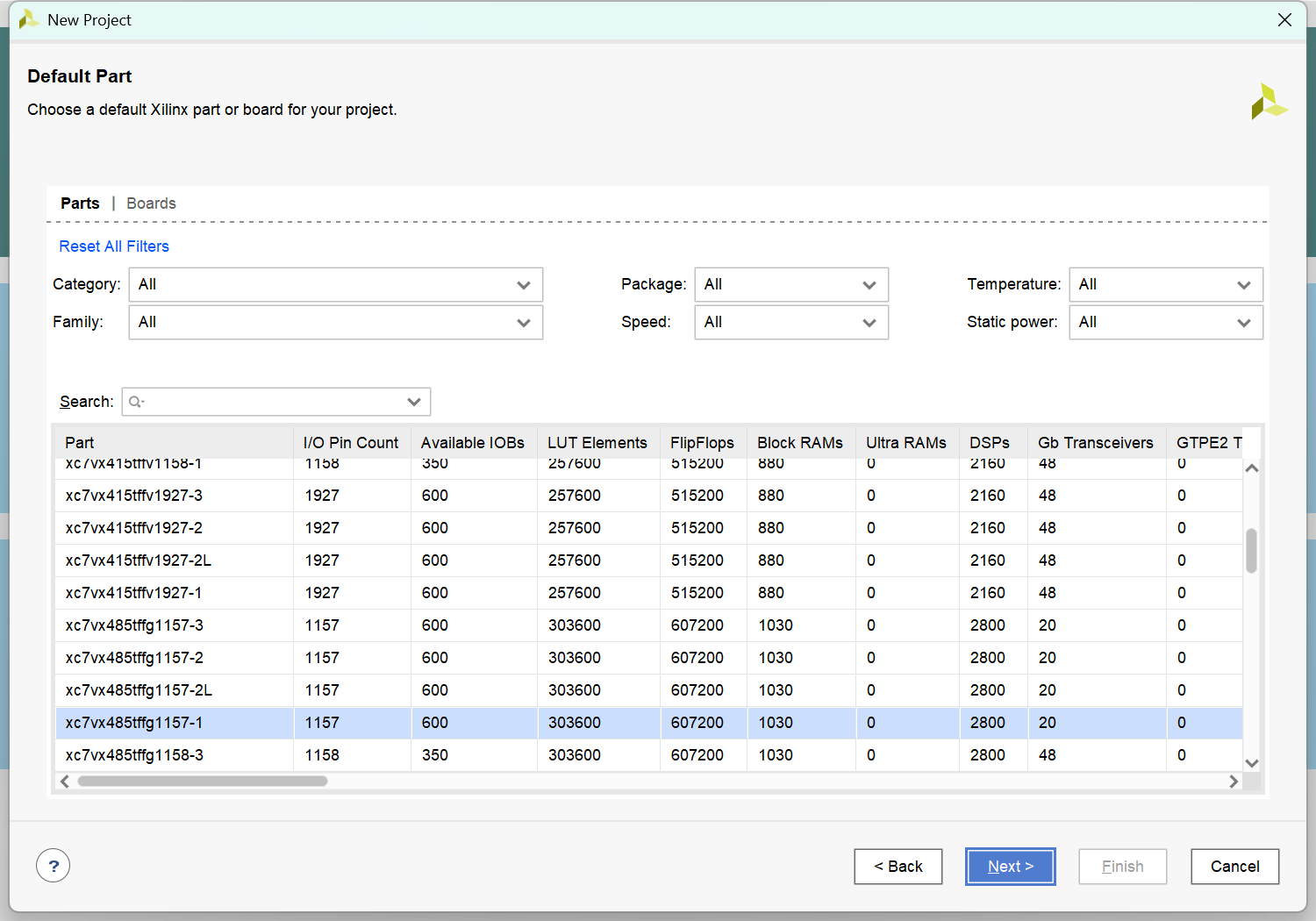Select part xc7vx415tffv1927-2L
The width and height of the screenshot is (1316, 921).
click(649, 560)
